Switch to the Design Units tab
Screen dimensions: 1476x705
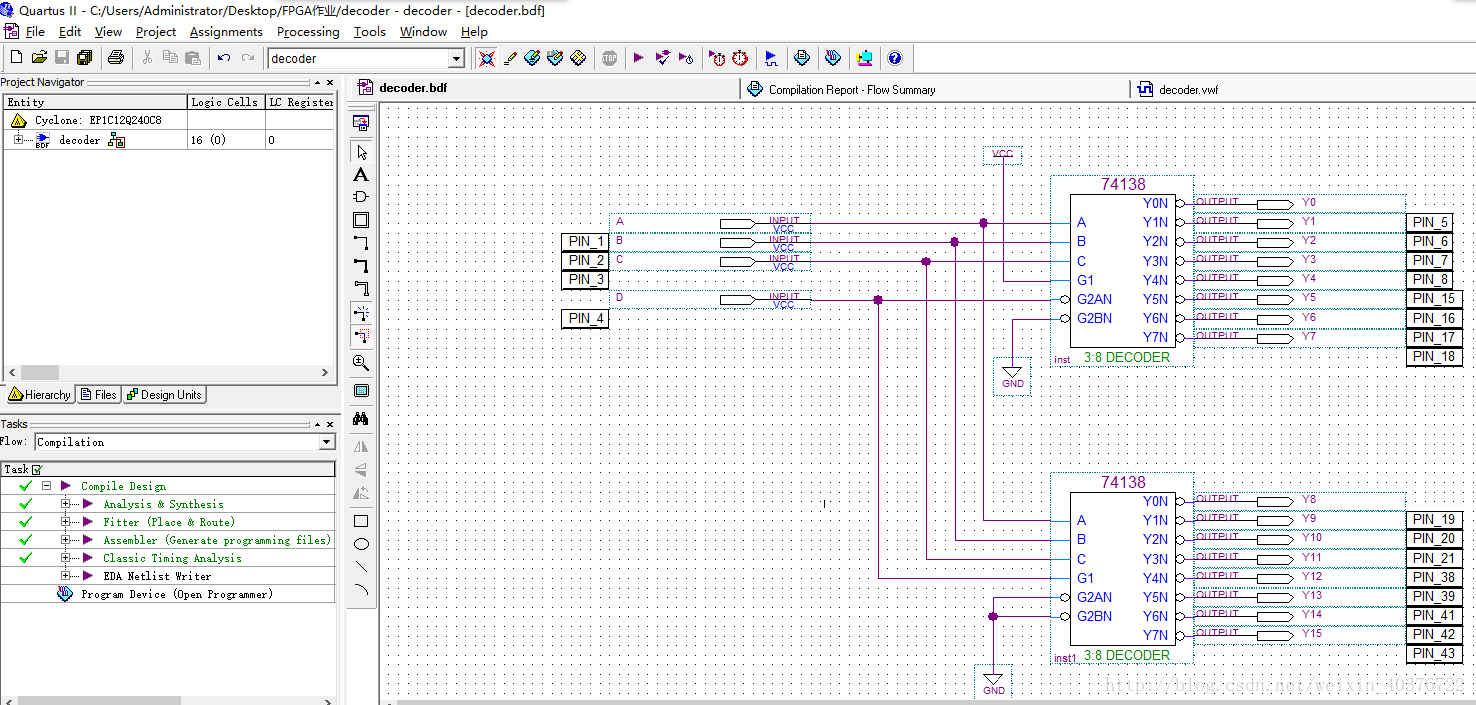[164, 395]
